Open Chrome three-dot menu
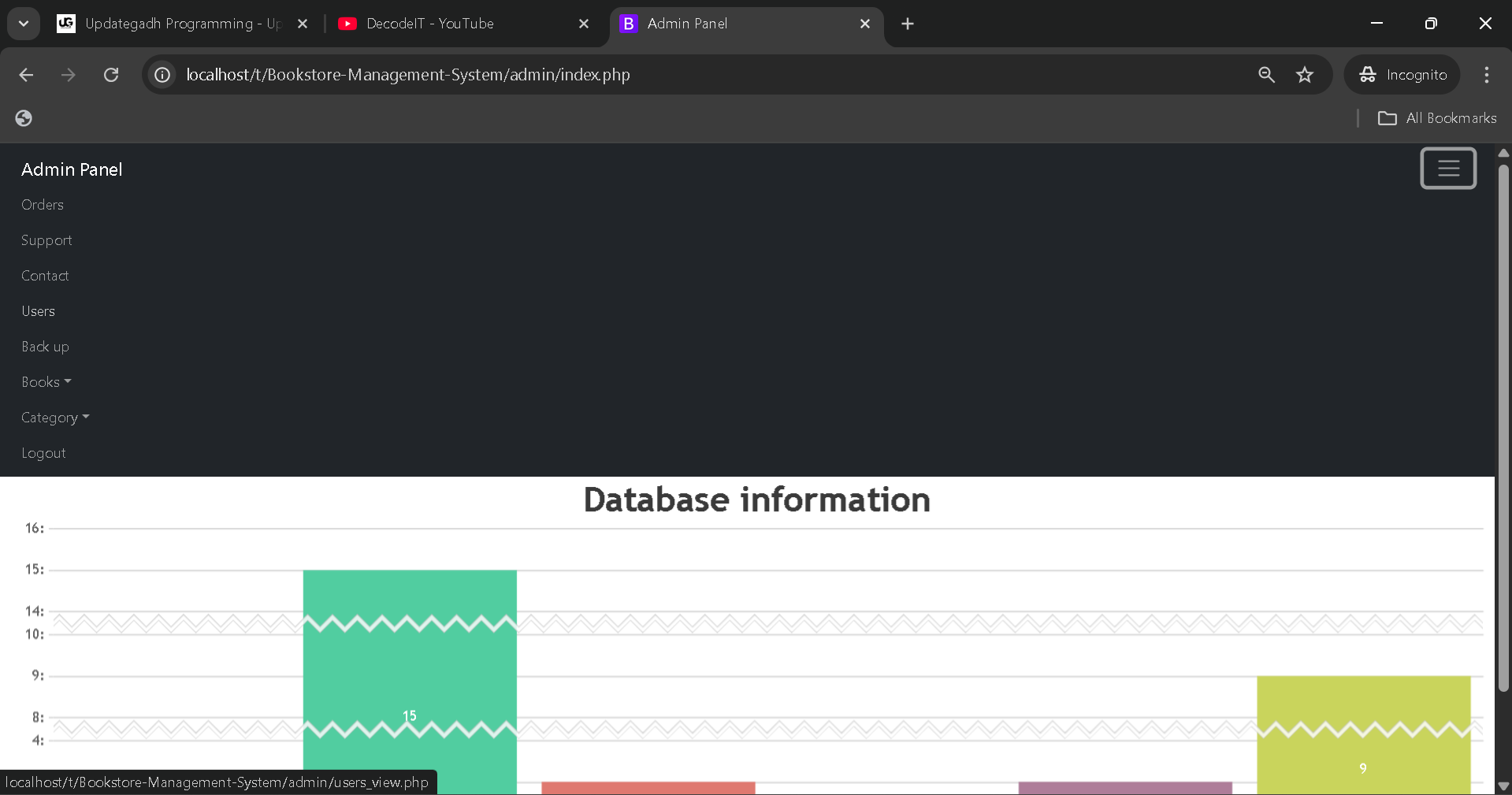 coord(1486,75)
